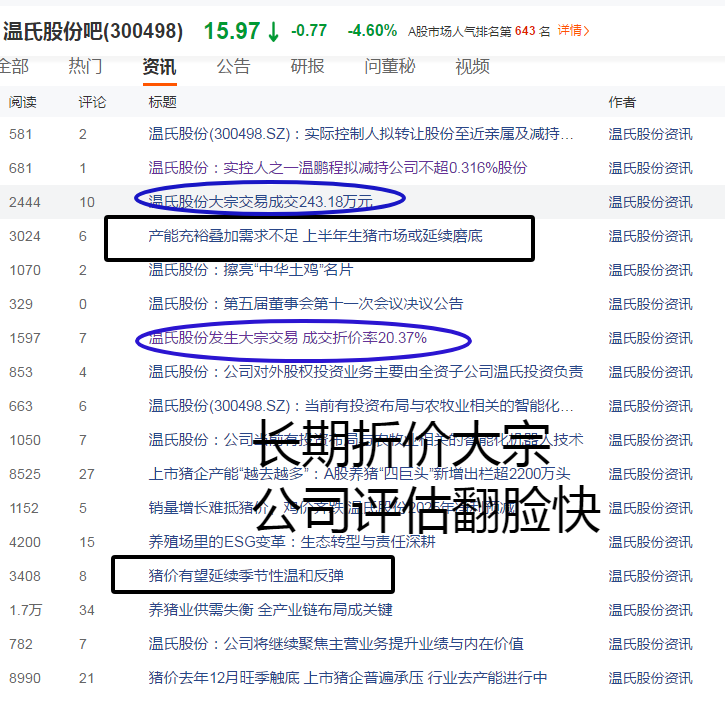Click the 作者 column header
Screen dimensions: 725x704
click(622, 102)
